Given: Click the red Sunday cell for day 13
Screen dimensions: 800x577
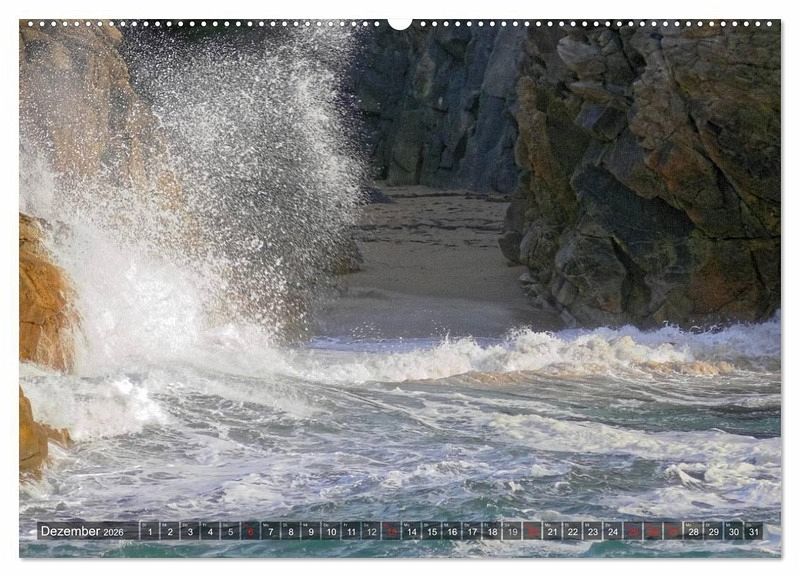Looking at the screenshot, I should 391,531.
